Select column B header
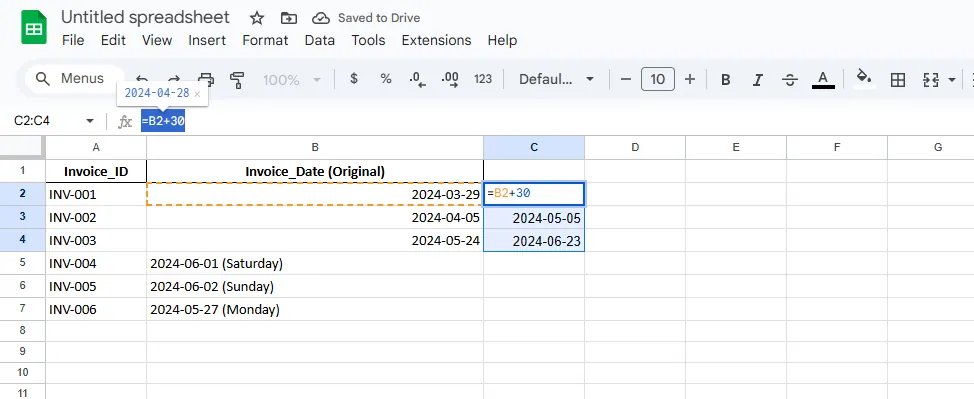 pyautogui.click(x=315, y=147)
